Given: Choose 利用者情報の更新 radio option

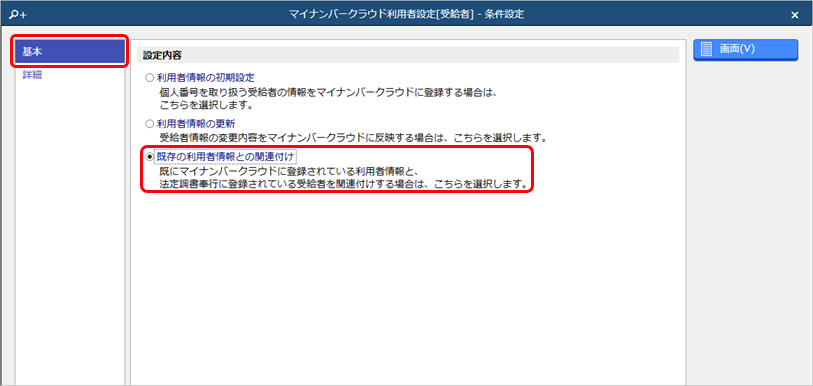Looking at the screenshot, I should click(x=149, y=124).
